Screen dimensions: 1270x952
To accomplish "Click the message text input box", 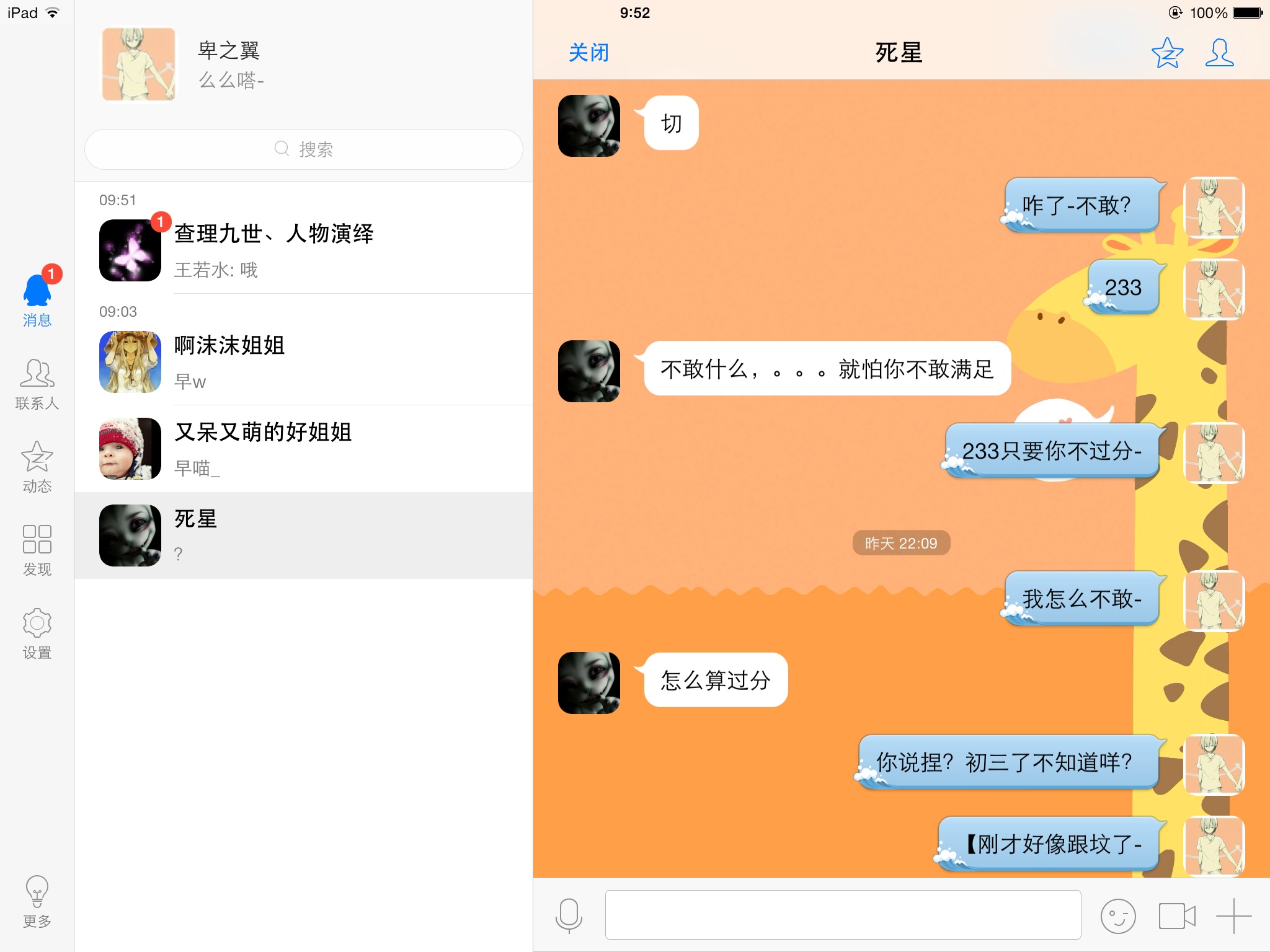I will click(843, 915).
